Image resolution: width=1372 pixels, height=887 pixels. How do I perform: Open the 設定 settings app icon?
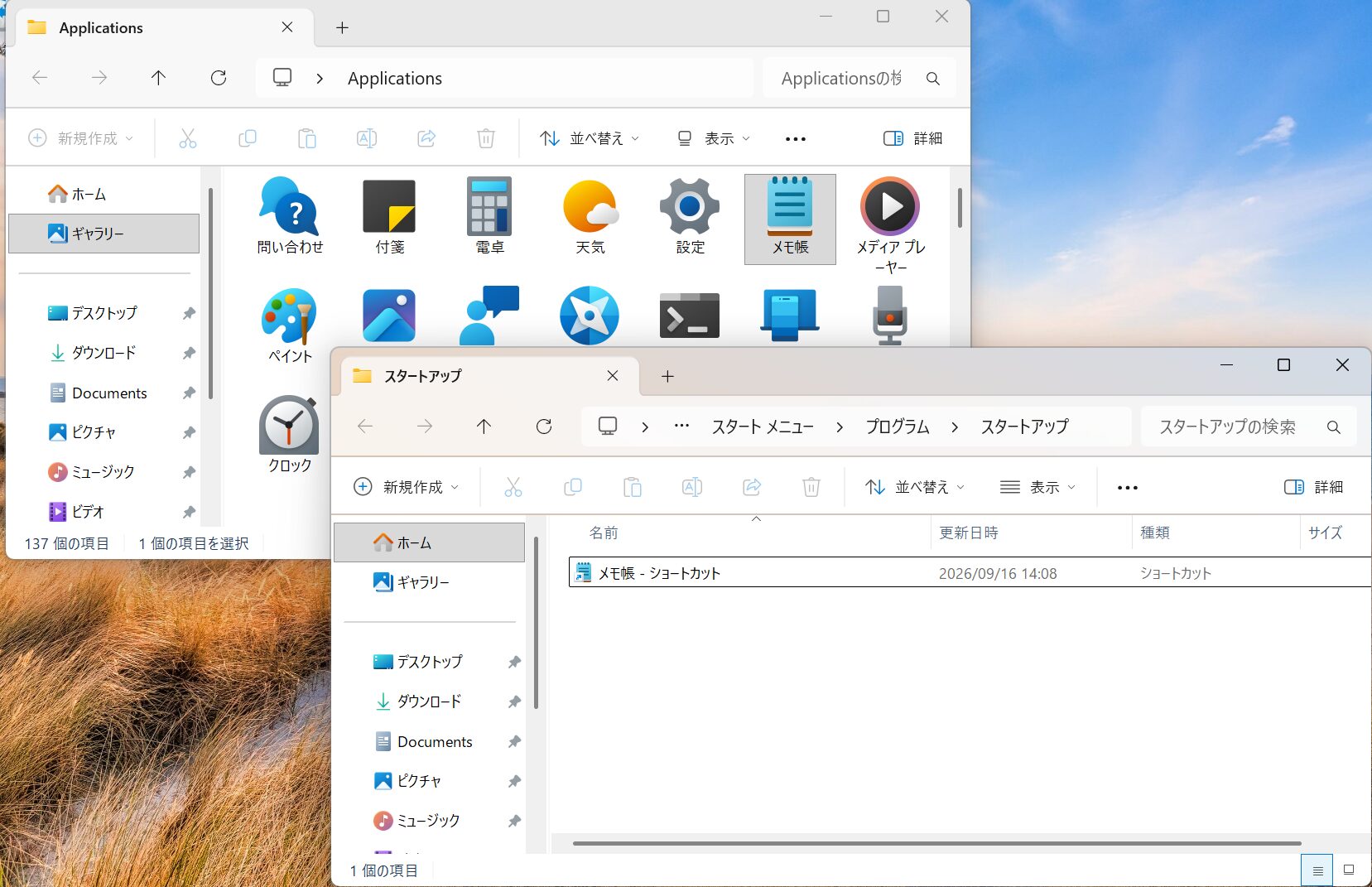point(690,215)
